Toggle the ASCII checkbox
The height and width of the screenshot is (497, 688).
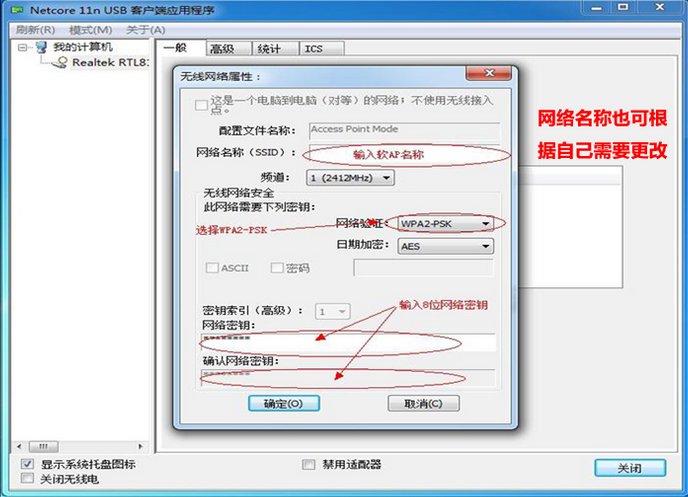(x=212, y=268)
